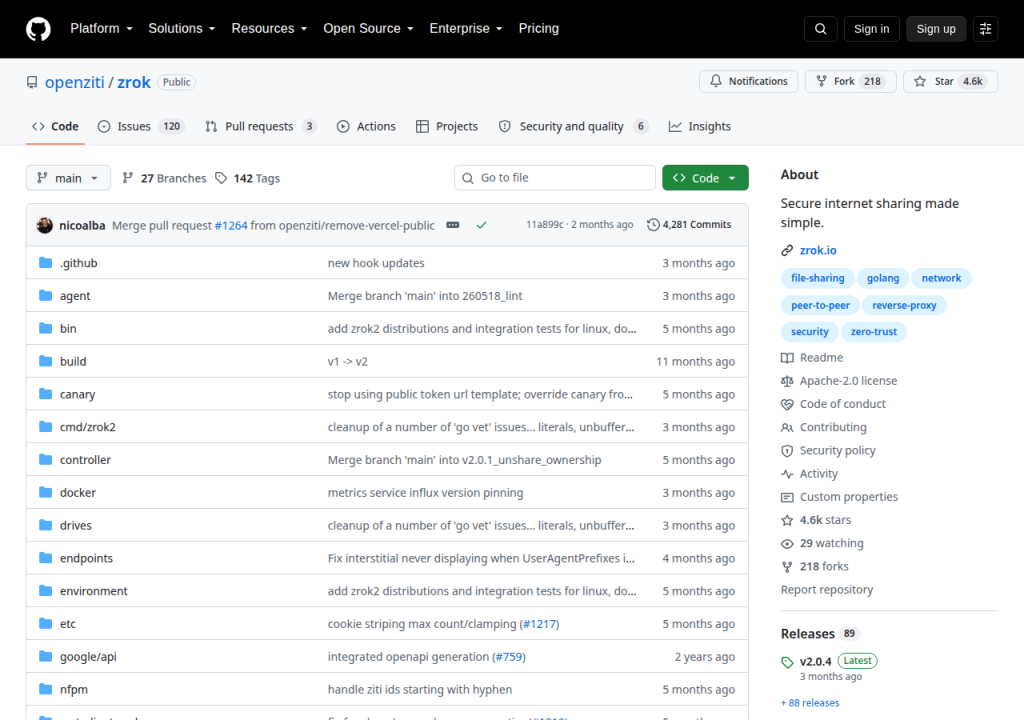Viewport: 1024px width, 720px height.
Task: Open the openziti organization link
Action: pyautogui.click(x=74, y=82)
